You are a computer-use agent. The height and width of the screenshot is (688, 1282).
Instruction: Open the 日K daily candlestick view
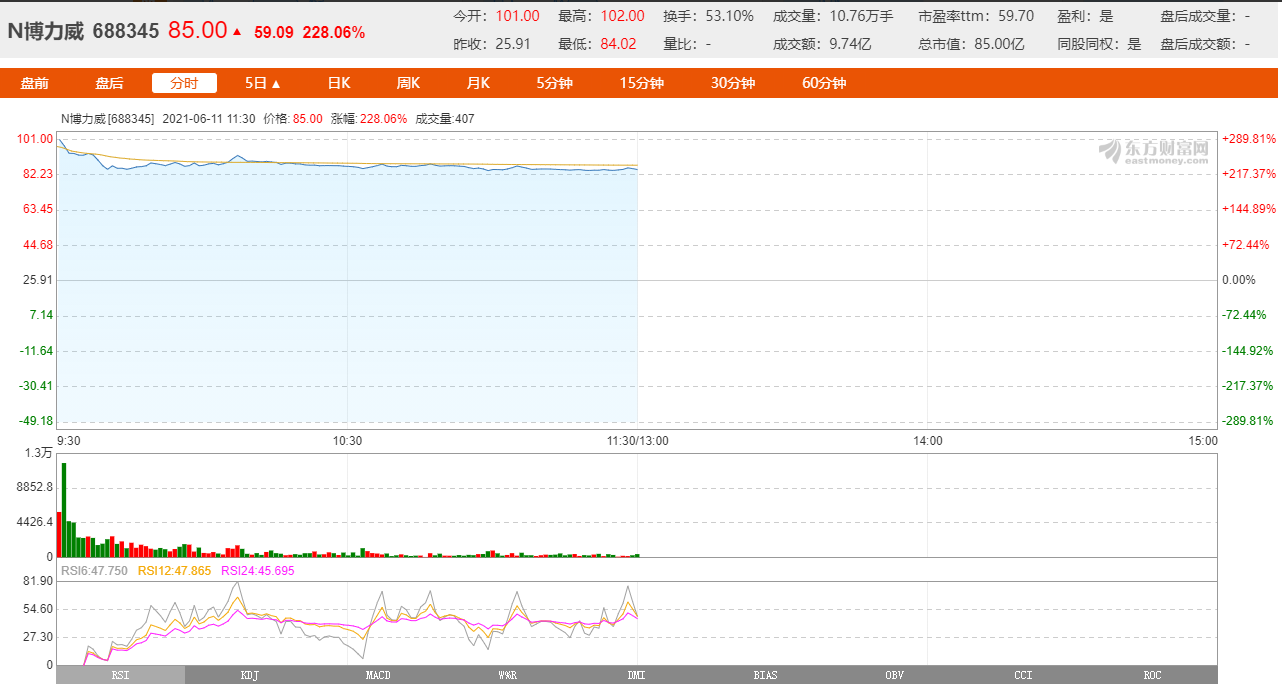[x=339, y=83]
